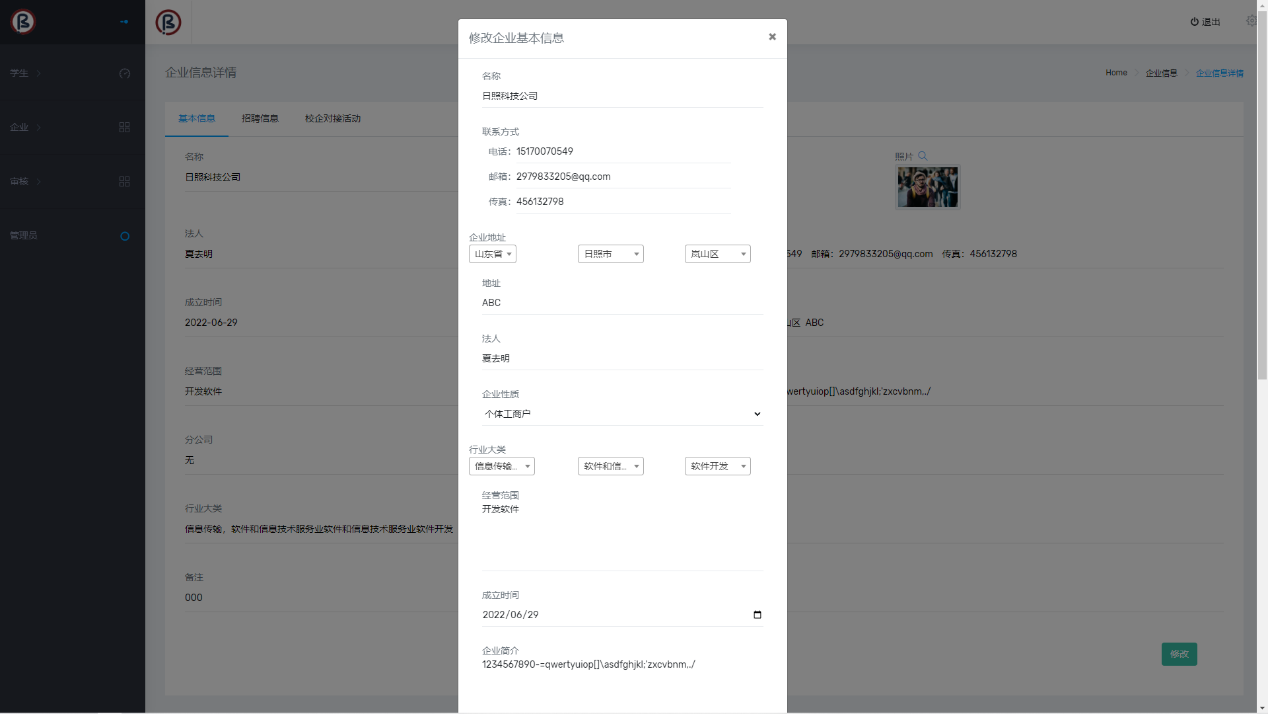Expand the 软件开发 industry dropdown

pyautogui.click(x=717, y=466)
